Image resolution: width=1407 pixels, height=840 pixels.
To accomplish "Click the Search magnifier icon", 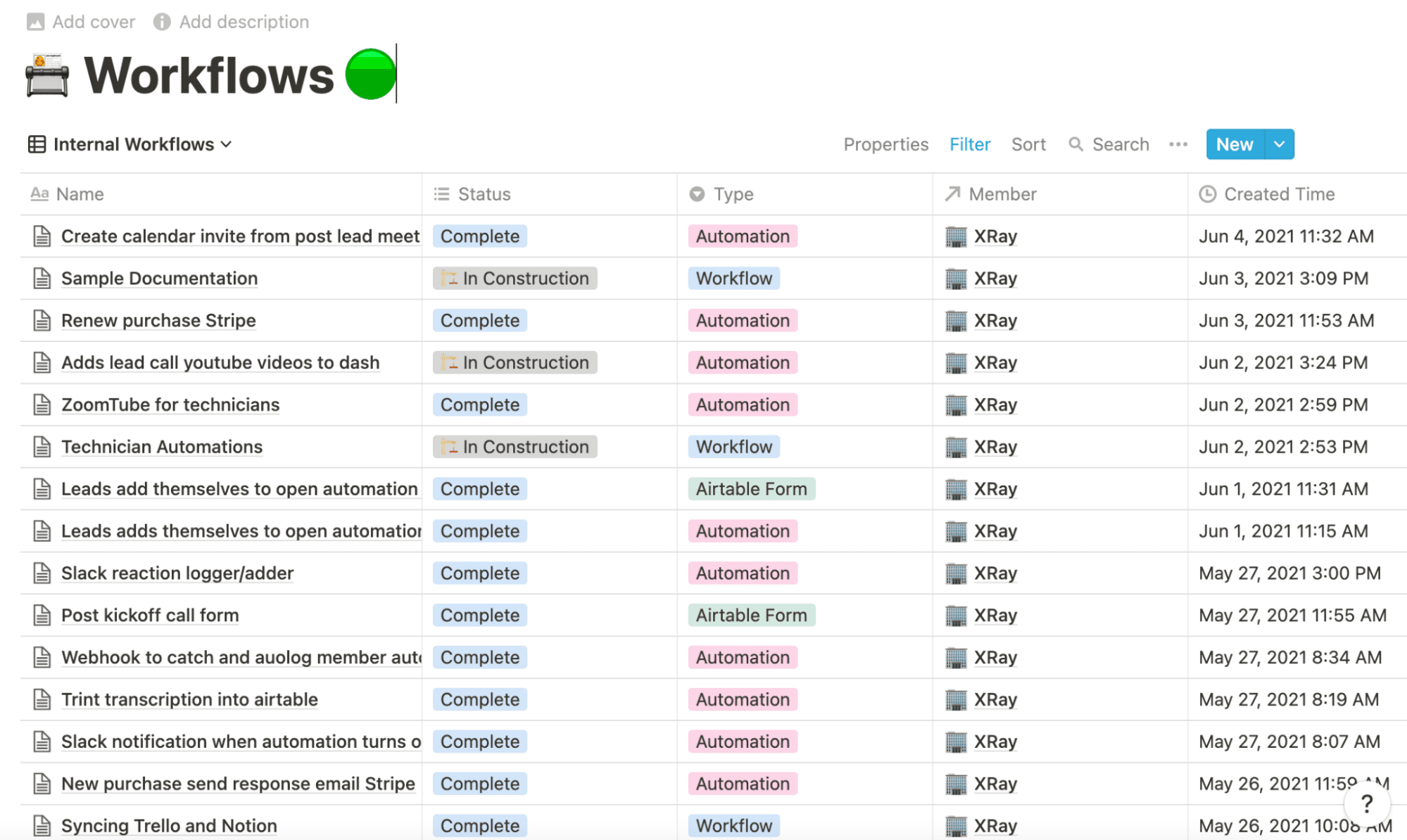I will tap(1075, 144).
